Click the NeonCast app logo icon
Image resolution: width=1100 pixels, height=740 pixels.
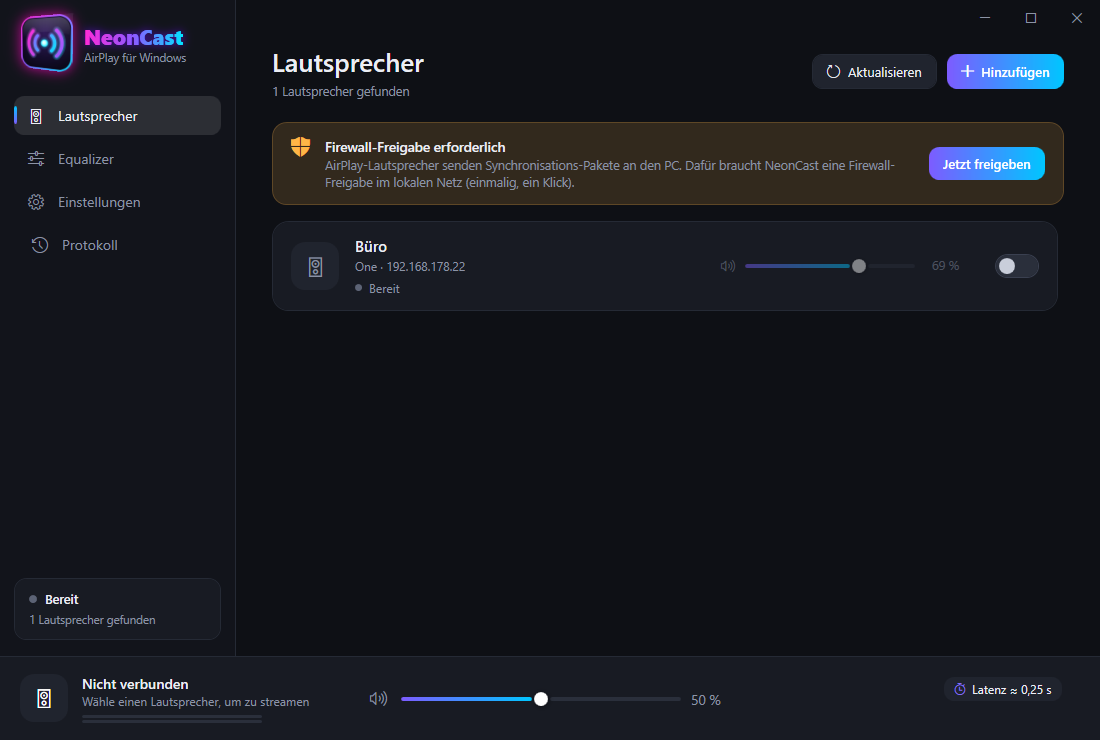pyautogui.click(x=46, y=43)
